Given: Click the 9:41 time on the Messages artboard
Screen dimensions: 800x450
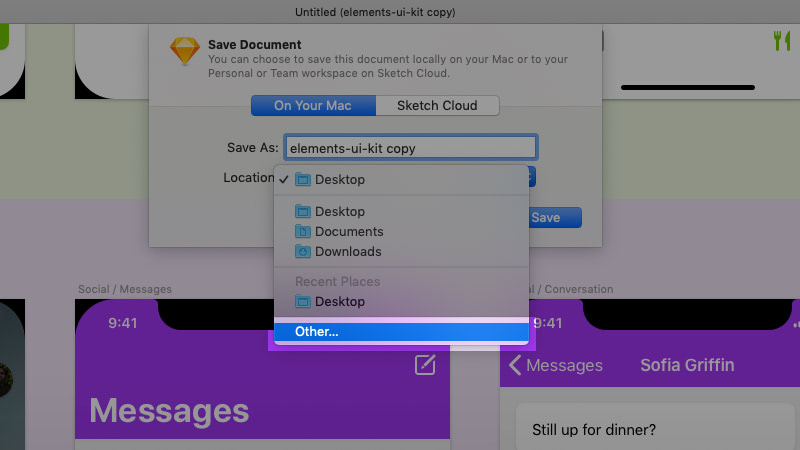Looking at the screenshot, I should (122, 323).
